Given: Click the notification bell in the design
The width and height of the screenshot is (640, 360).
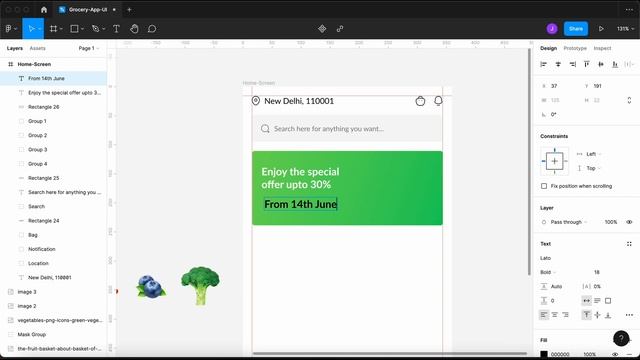Looking at the screenshot, I should [438, 101].
